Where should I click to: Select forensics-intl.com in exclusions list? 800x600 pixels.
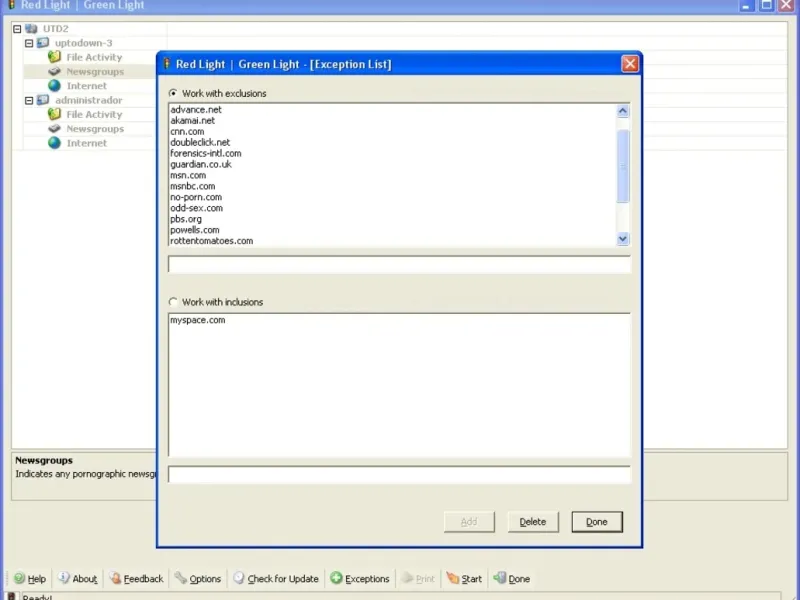click(206, 154)
